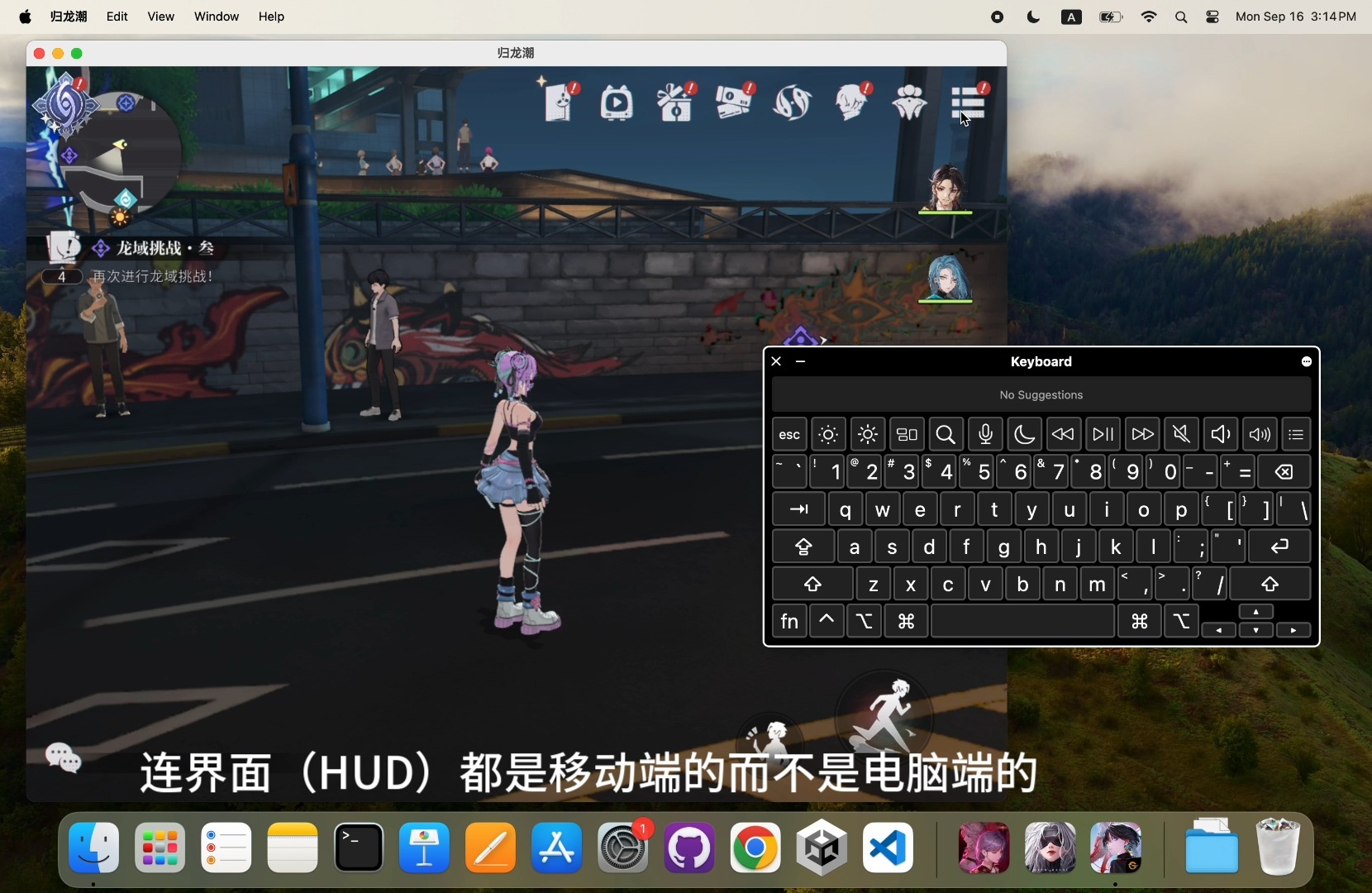Open GitHub Desktop from the Dock
The image size is (1372, 893).
(690, 848)
